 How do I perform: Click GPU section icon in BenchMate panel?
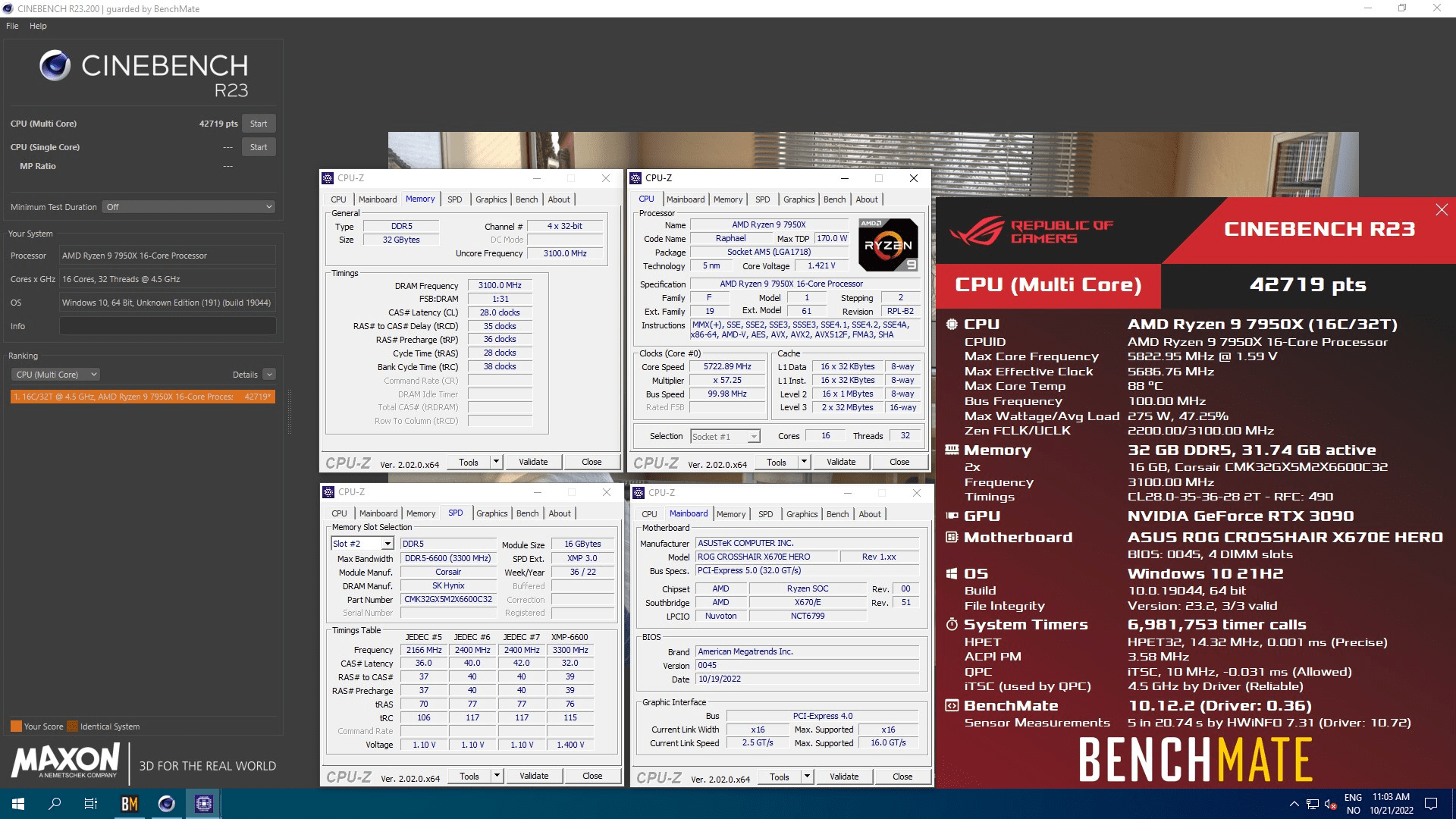point(952,516)
